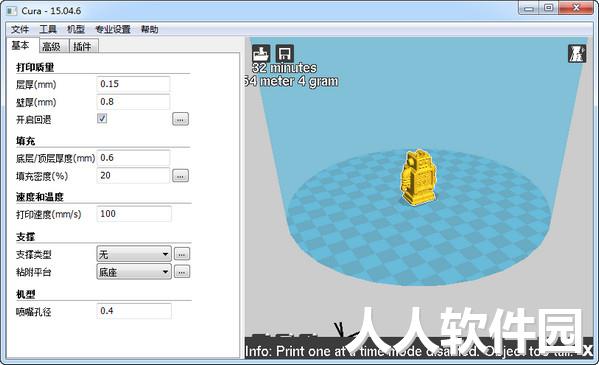
Task: Click the "32 minutes" print time text
Action: pos(284,68)
